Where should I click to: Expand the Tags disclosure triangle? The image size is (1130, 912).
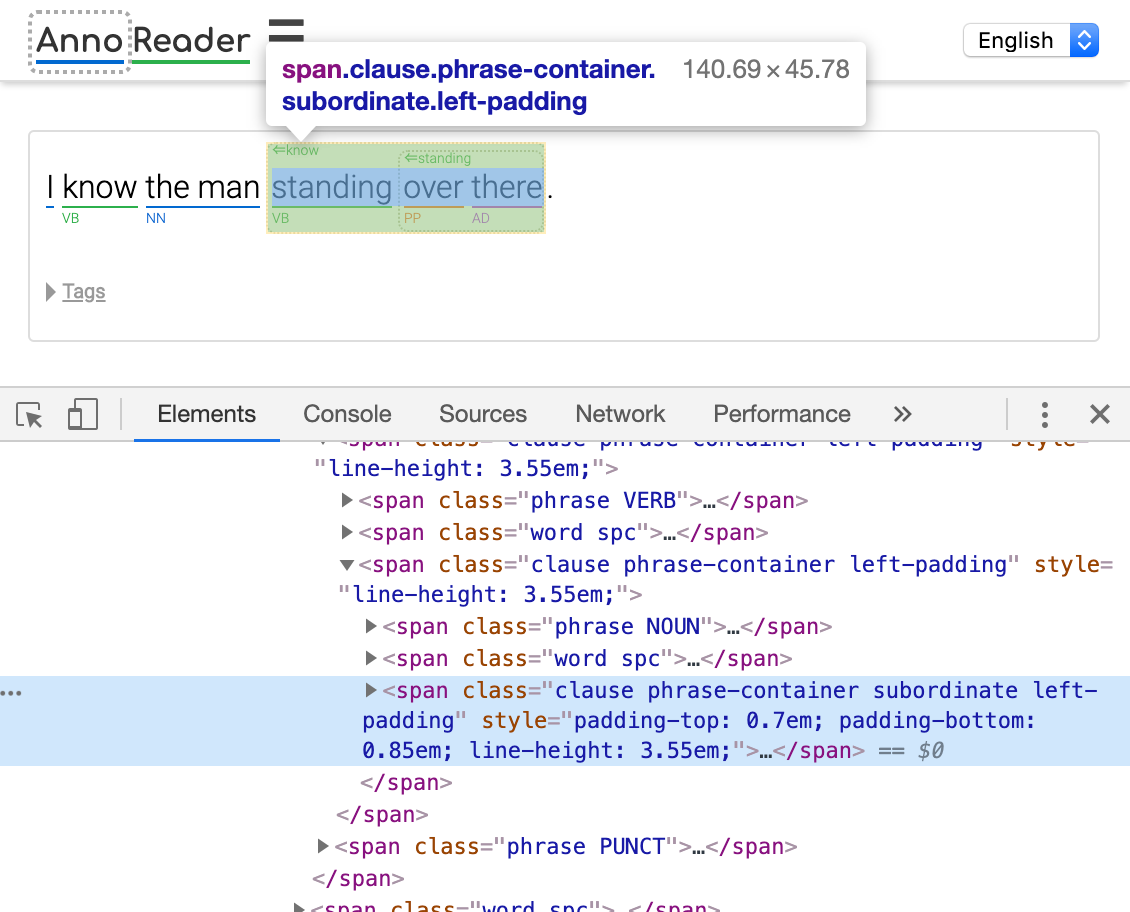point(51,292)
